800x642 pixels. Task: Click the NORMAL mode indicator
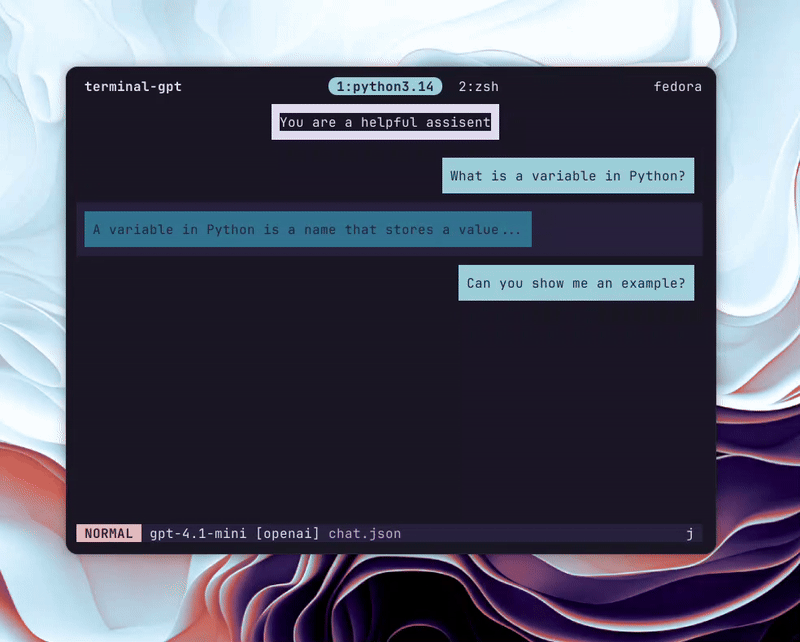coord(108,534)
